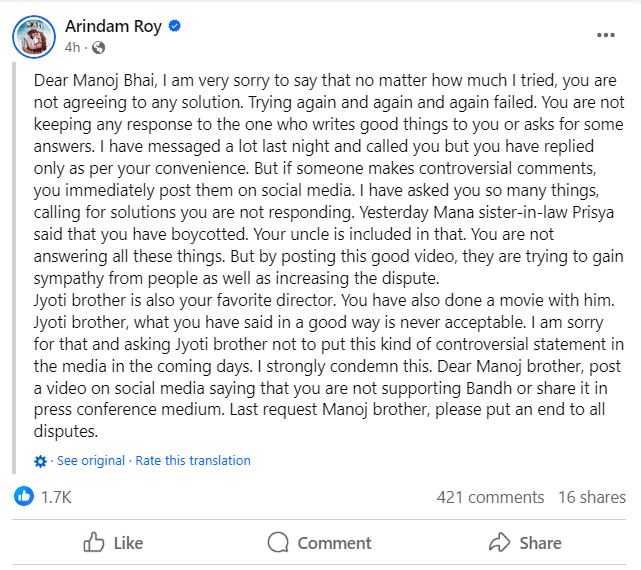This screenshot has height=570, width=641.
Task: Click the translation settings gear icon
Action: (40, 461)
